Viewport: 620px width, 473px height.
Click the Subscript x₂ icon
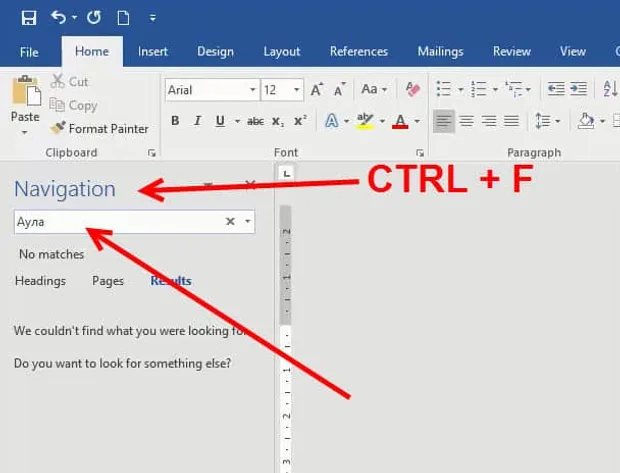278,121
